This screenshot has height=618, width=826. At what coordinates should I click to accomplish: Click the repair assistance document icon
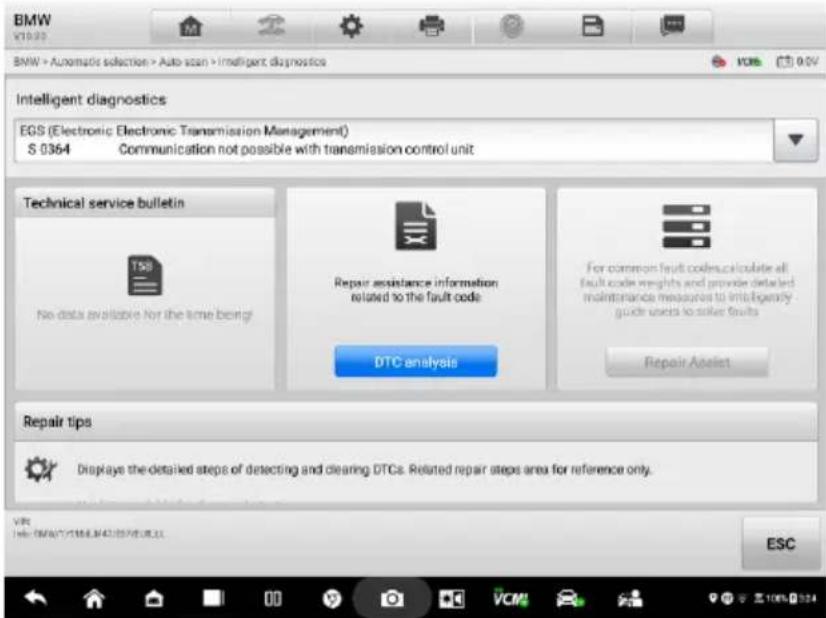click(x=416, y=226)
